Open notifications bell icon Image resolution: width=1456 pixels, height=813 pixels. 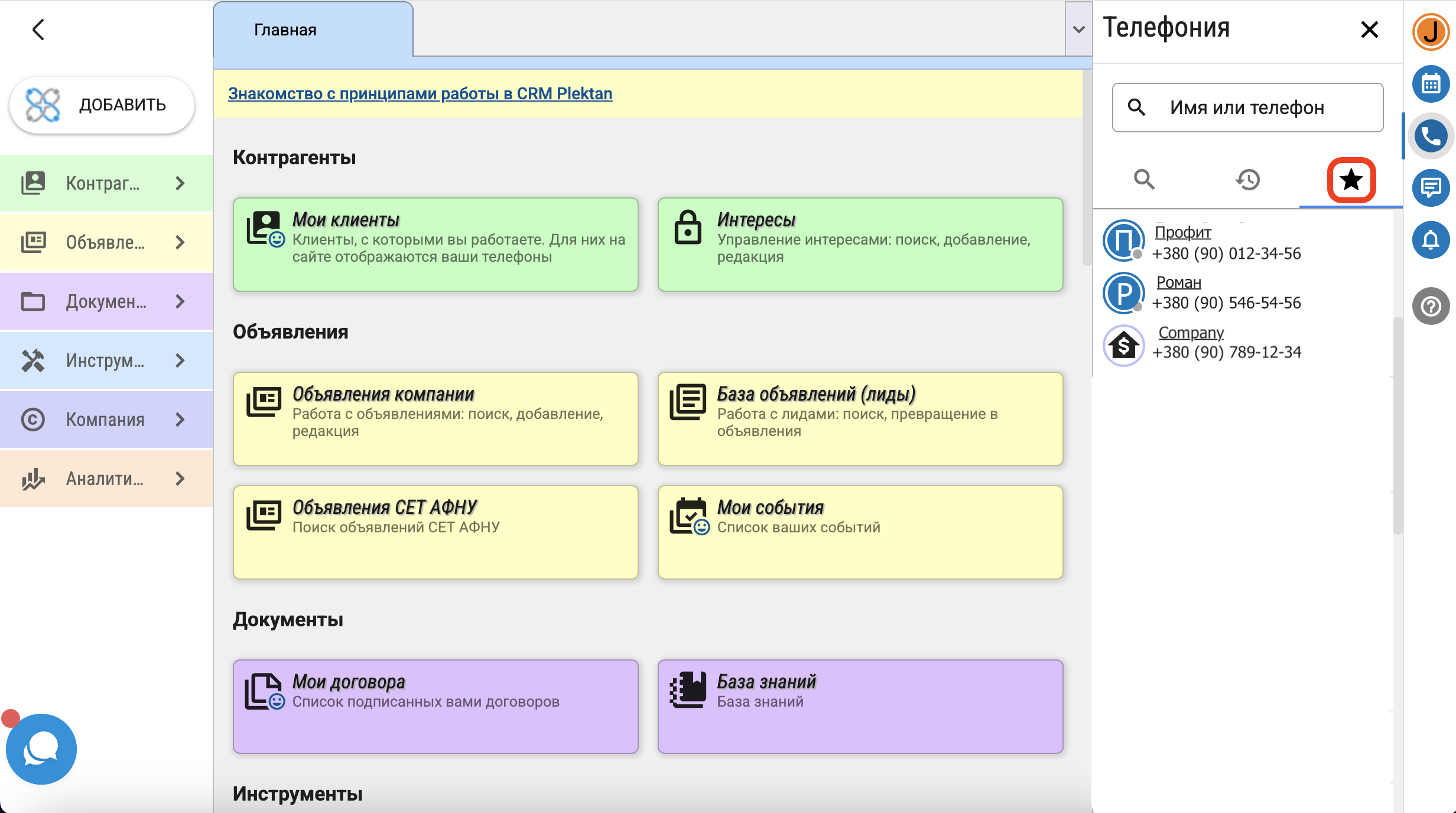click(x=1431, y=240)
